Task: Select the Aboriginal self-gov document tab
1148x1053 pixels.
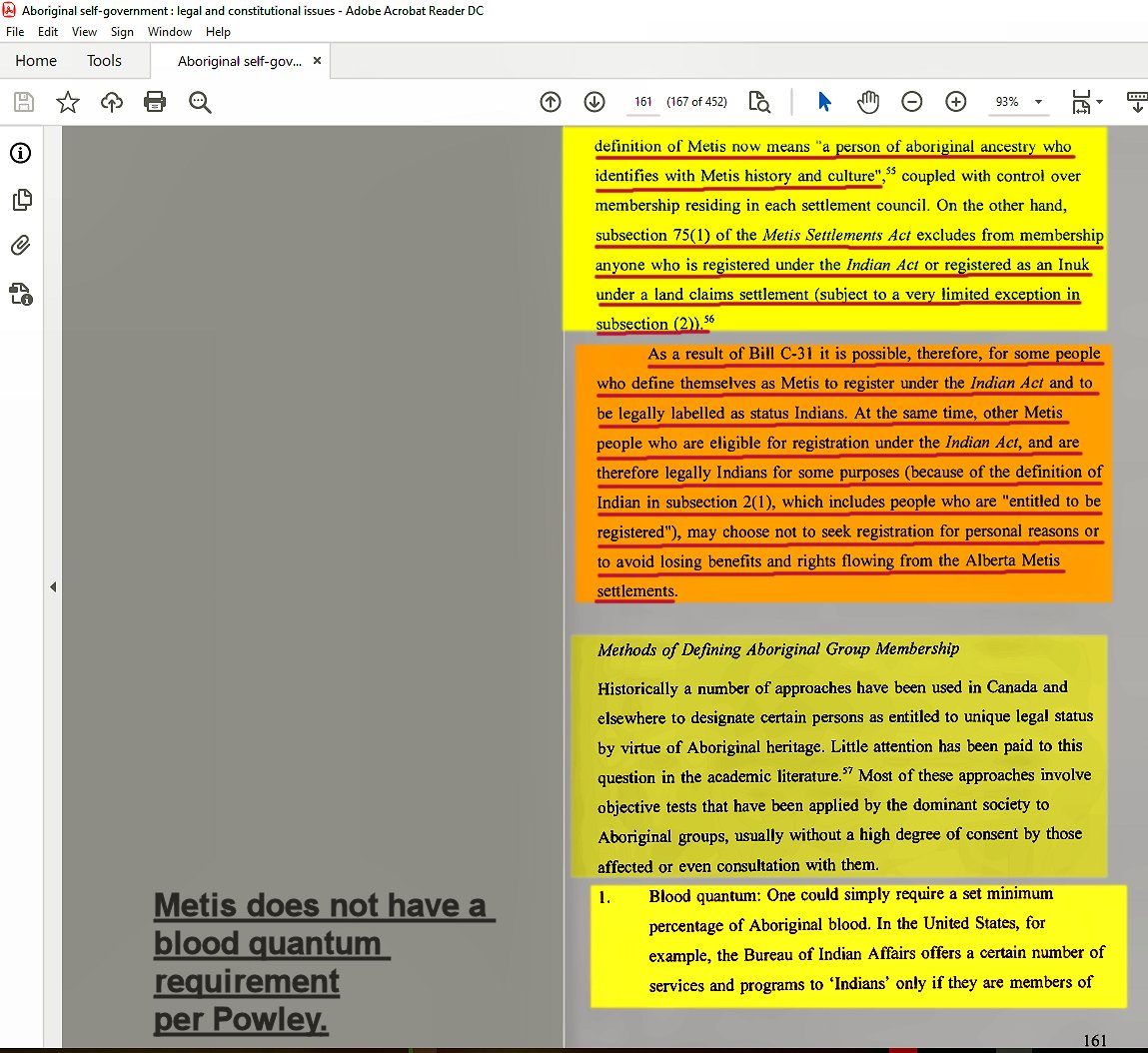Action: coord(240,62)
